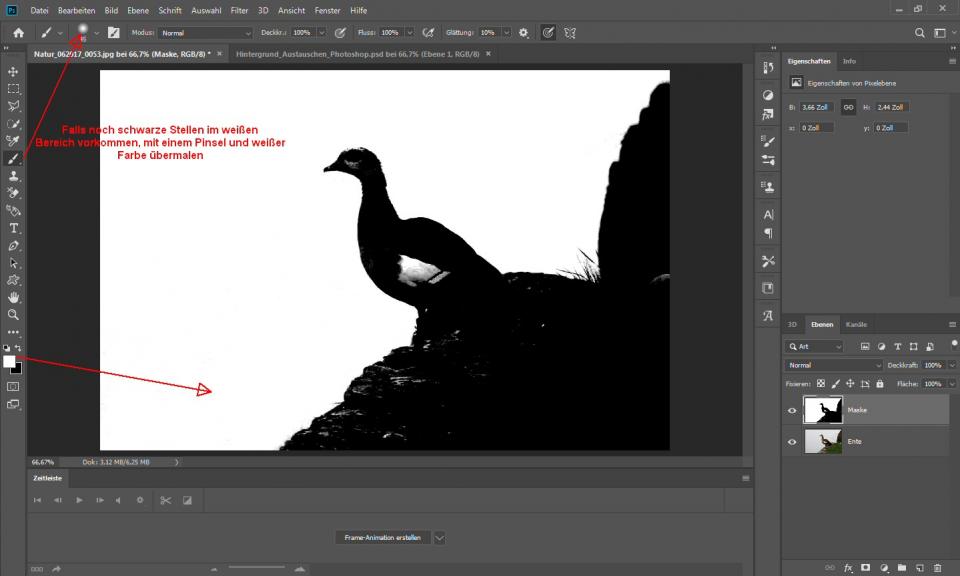The height and width of the screenshot is (576, 960).
Task: Expand the layer Deckkraft dropdown arrow
Action: [x=951, y=365]
